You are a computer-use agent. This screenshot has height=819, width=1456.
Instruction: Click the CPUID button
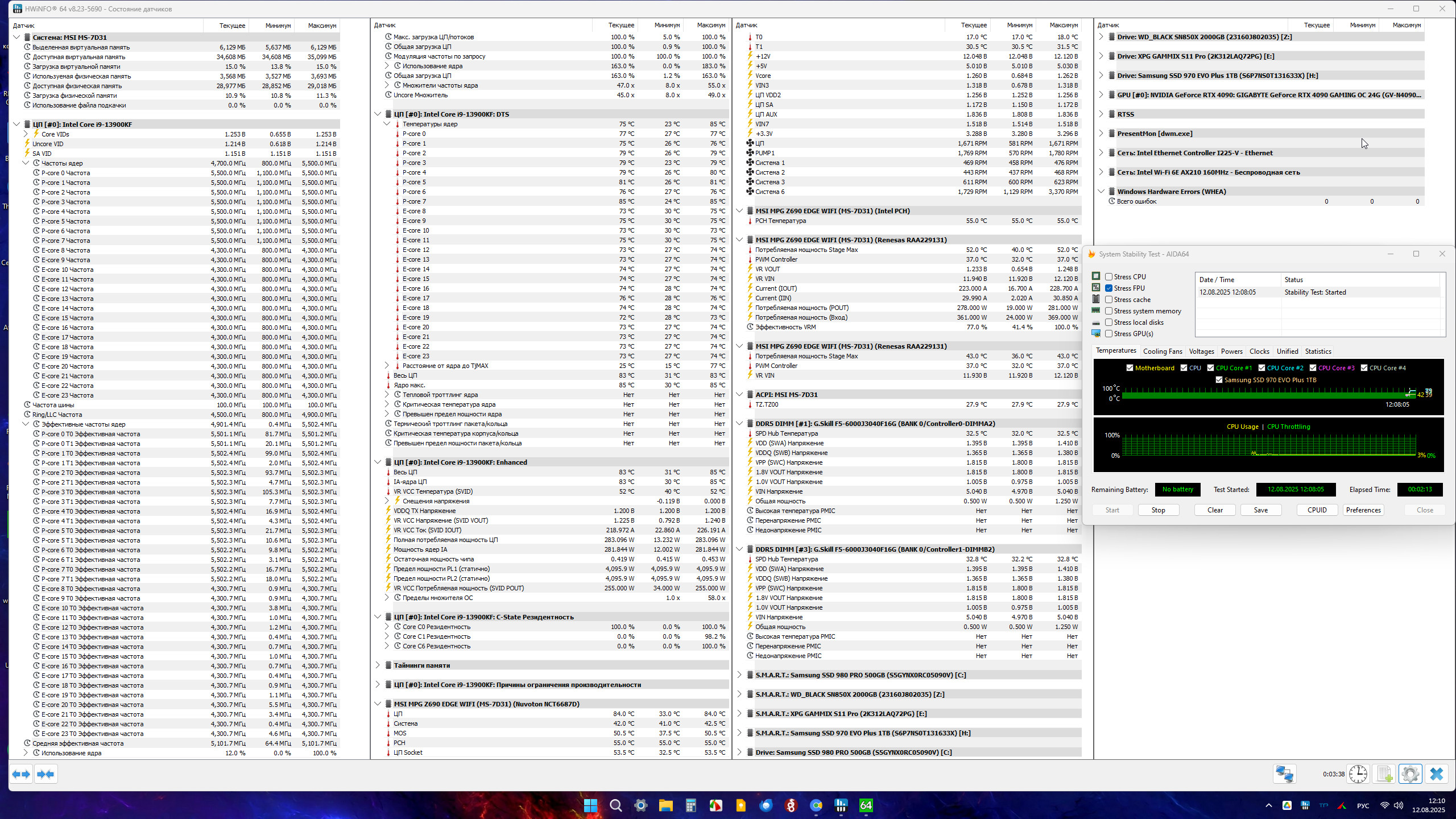1317,510
